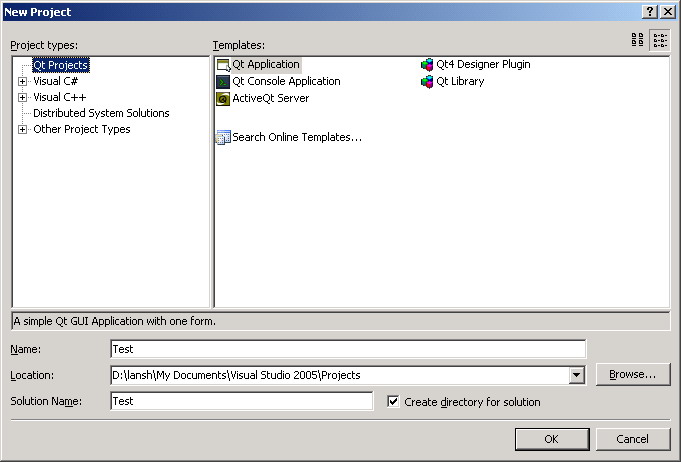Click the Qt4 Designer Plugin icon
Image resolution: width=681 pixels, height=462 pixels.
(x=427, y=65)
